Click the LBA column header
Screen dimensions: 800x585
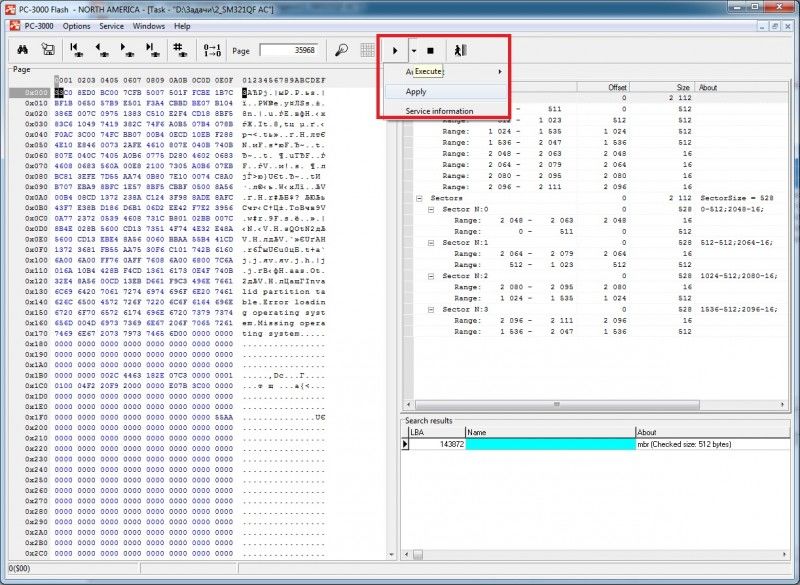[437, 432]
